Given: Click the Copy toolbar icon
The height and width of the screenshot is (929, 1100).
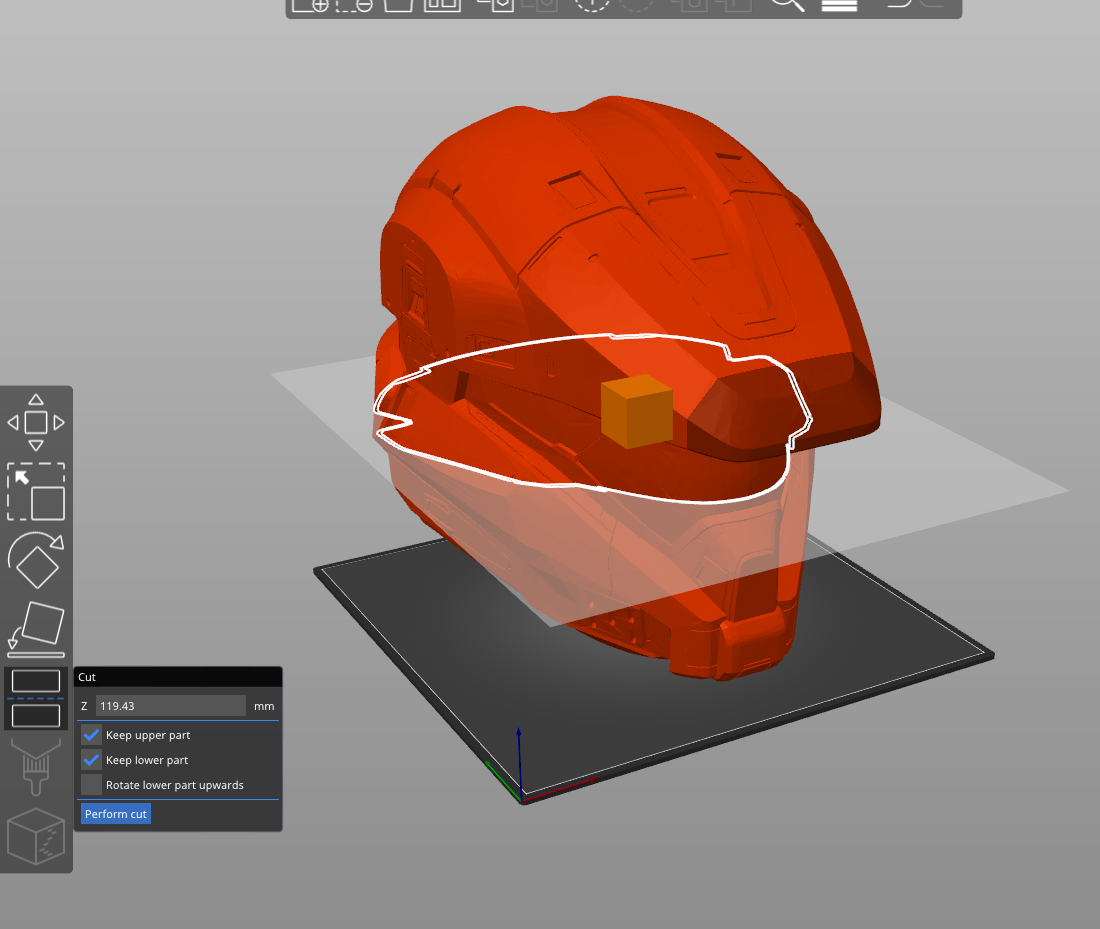Looking at the screenshot, I should click(495, 5).
